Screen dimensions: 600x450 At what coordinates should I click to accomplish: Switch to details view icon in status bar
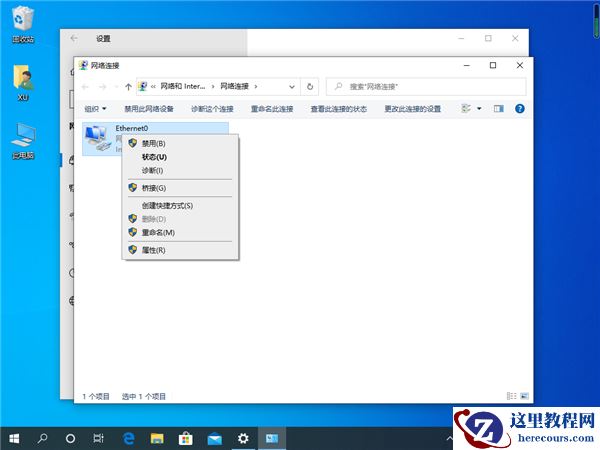coord(511,396)
